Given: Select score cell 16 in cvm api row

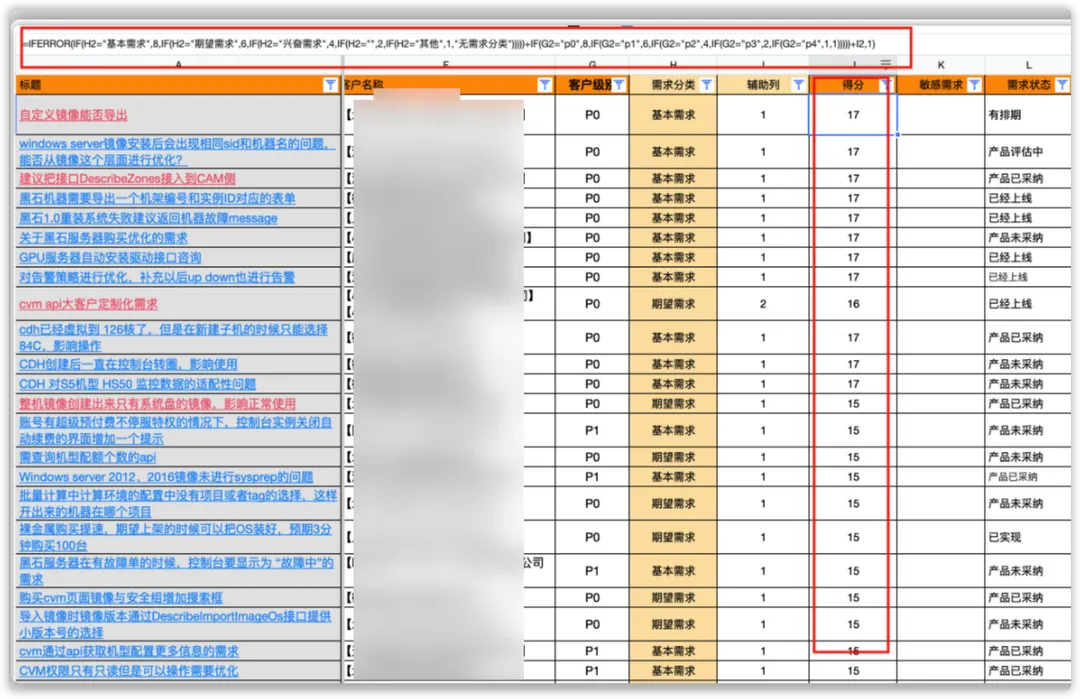Looking at the screenshot, I should point(853,304).
